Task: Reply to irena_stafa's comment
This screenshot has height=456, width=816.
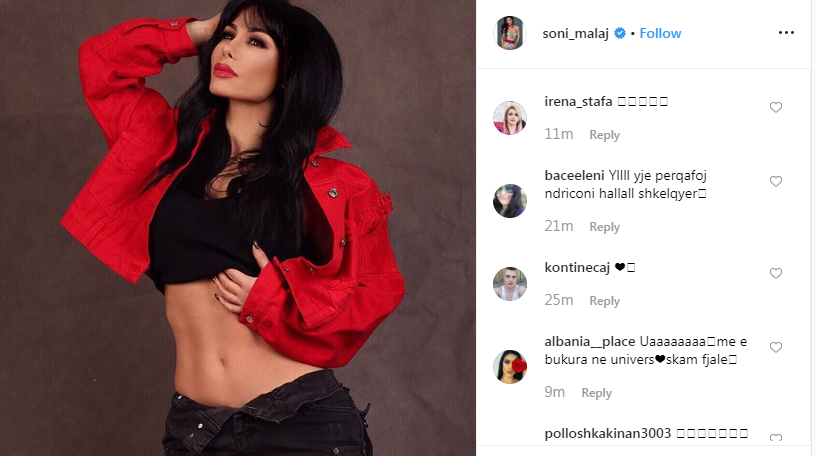Action: coord(604,135)
